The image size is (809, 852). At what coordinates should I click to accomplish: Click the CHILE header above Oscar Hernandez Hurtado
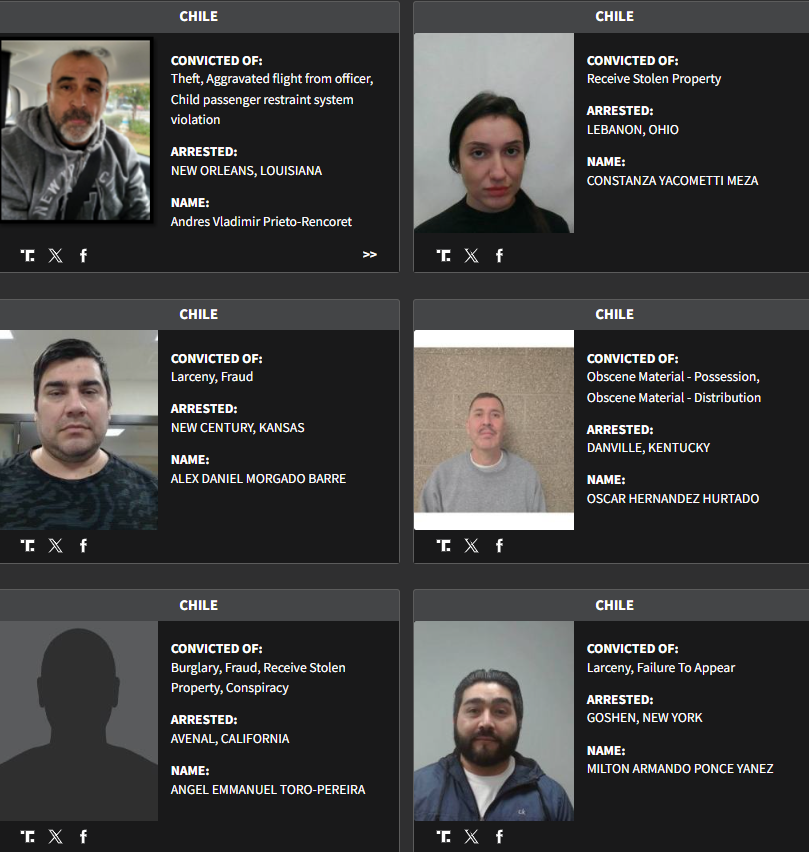tap(614, 314)
